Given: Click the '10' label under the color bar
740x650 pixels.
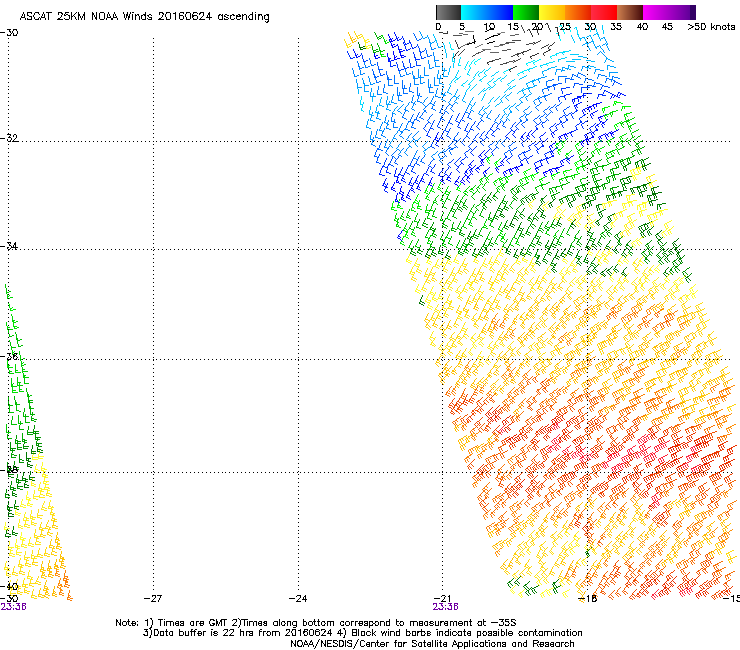Looking at the screenshot, I should (x=489, y=27).
